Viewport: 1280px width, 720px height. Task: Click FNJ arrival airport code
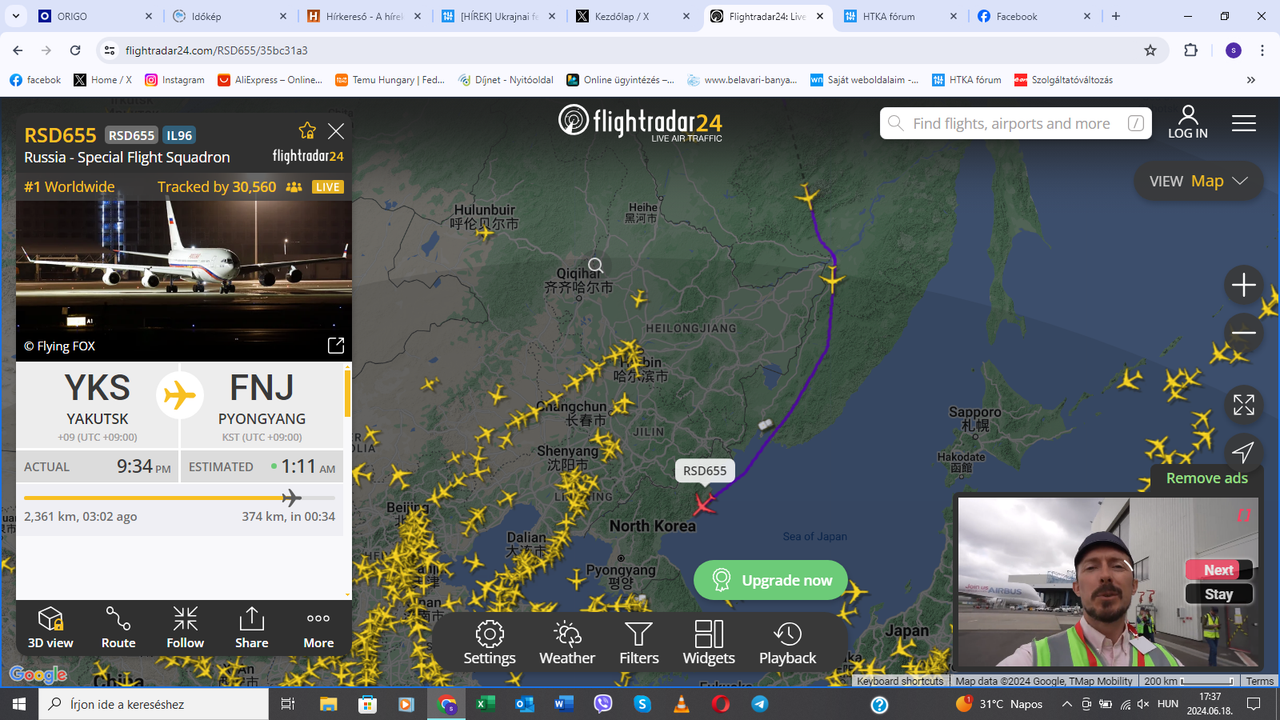(x=262, y=388)
